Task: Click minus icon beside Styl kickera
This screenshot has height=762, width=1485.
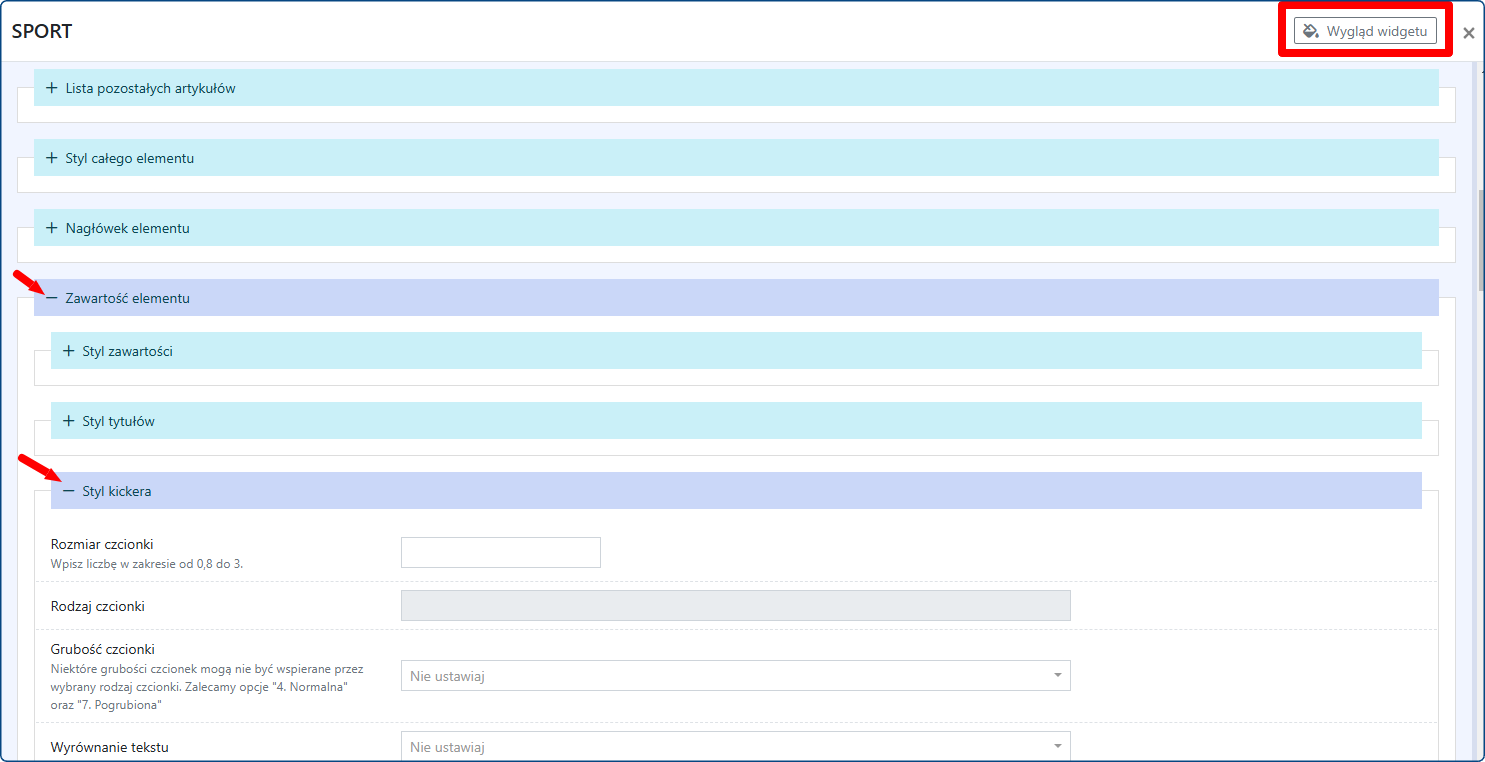Action: pyautogui.click(x=69, y=491)
